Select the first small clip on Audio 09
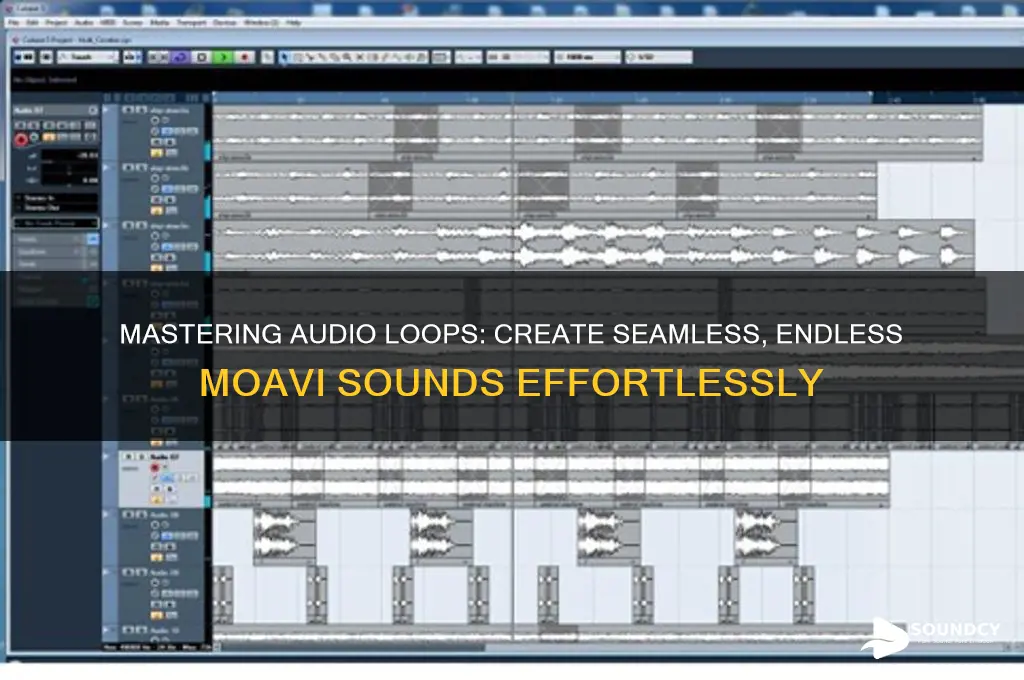The width and height of the screenshot is (1024, 680). tap(223, 594)
